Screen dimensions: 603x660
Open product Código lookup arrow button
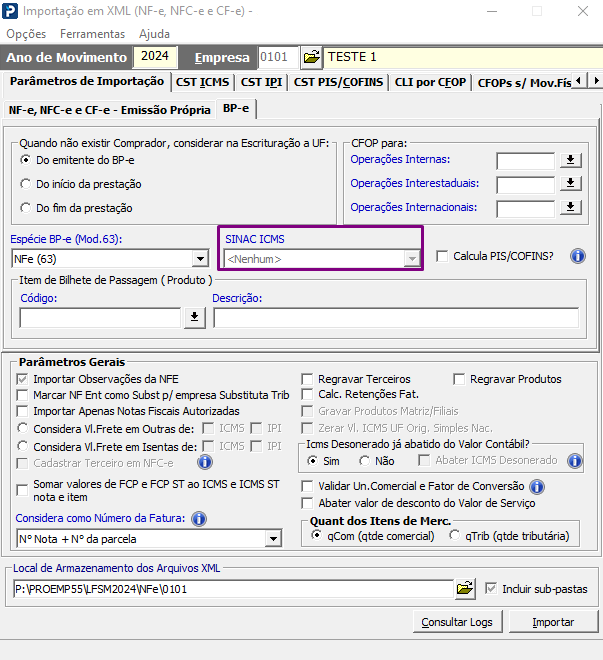pos(194,317)
